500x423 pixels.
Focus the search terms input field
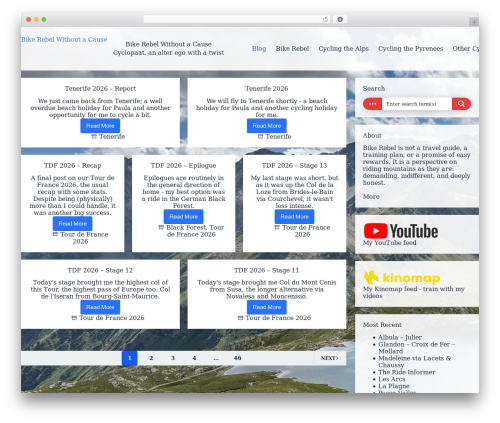point(417,104)
